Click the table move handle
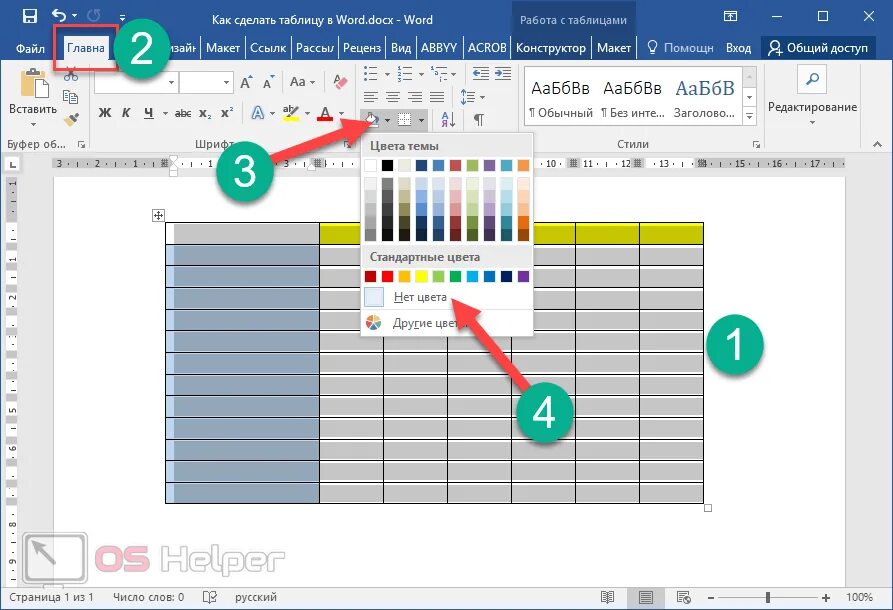893x610 pixels. pyautogui.click(x=158, y=215)
